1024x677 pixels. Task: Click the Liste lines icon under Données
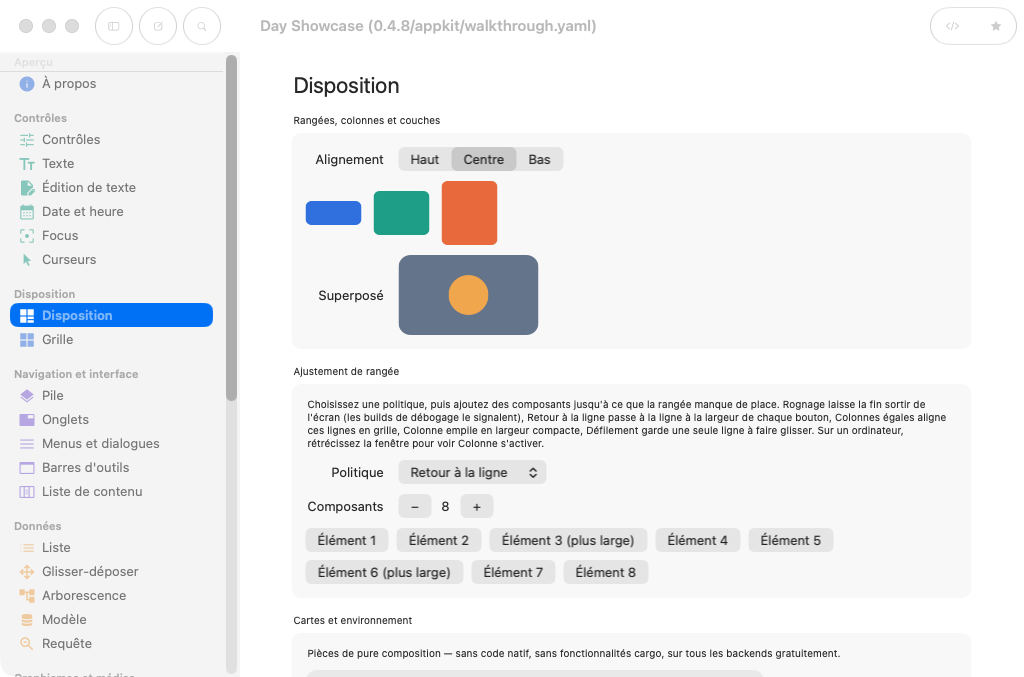(x=27, y=548)
